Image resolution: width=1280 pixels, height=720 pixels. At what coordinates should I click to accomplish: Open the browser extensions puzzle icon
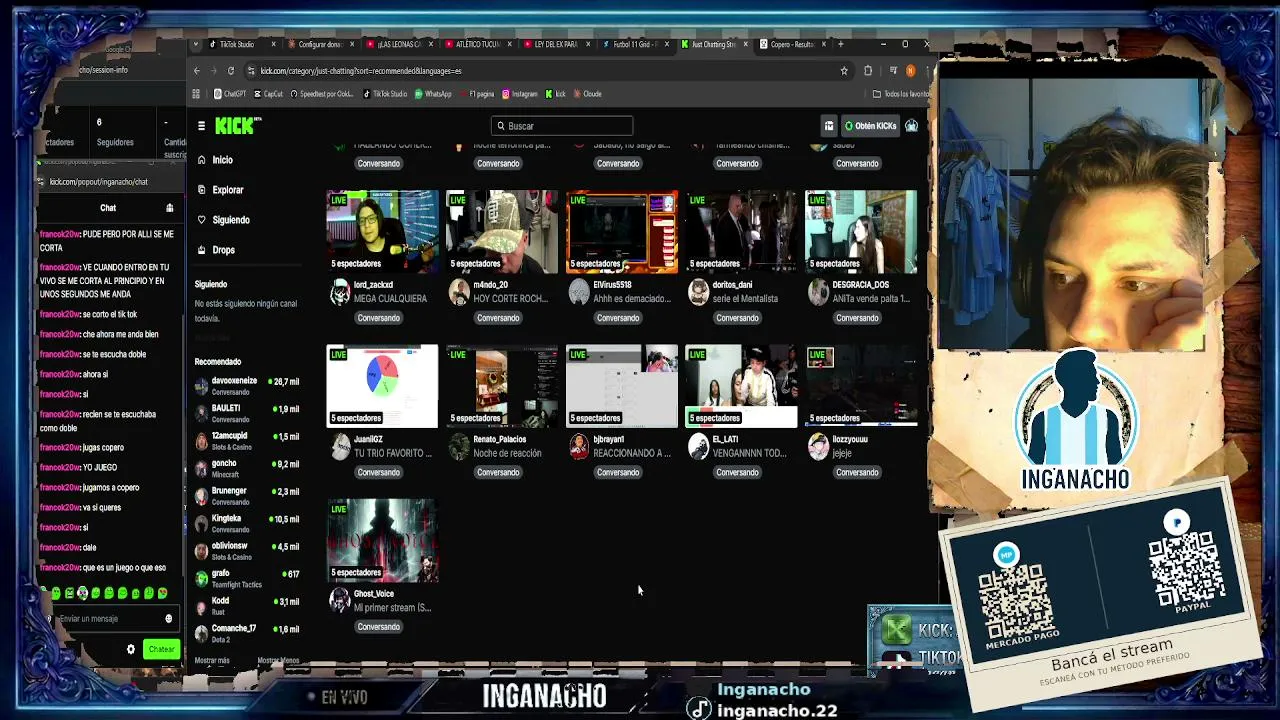coord(868,71)
